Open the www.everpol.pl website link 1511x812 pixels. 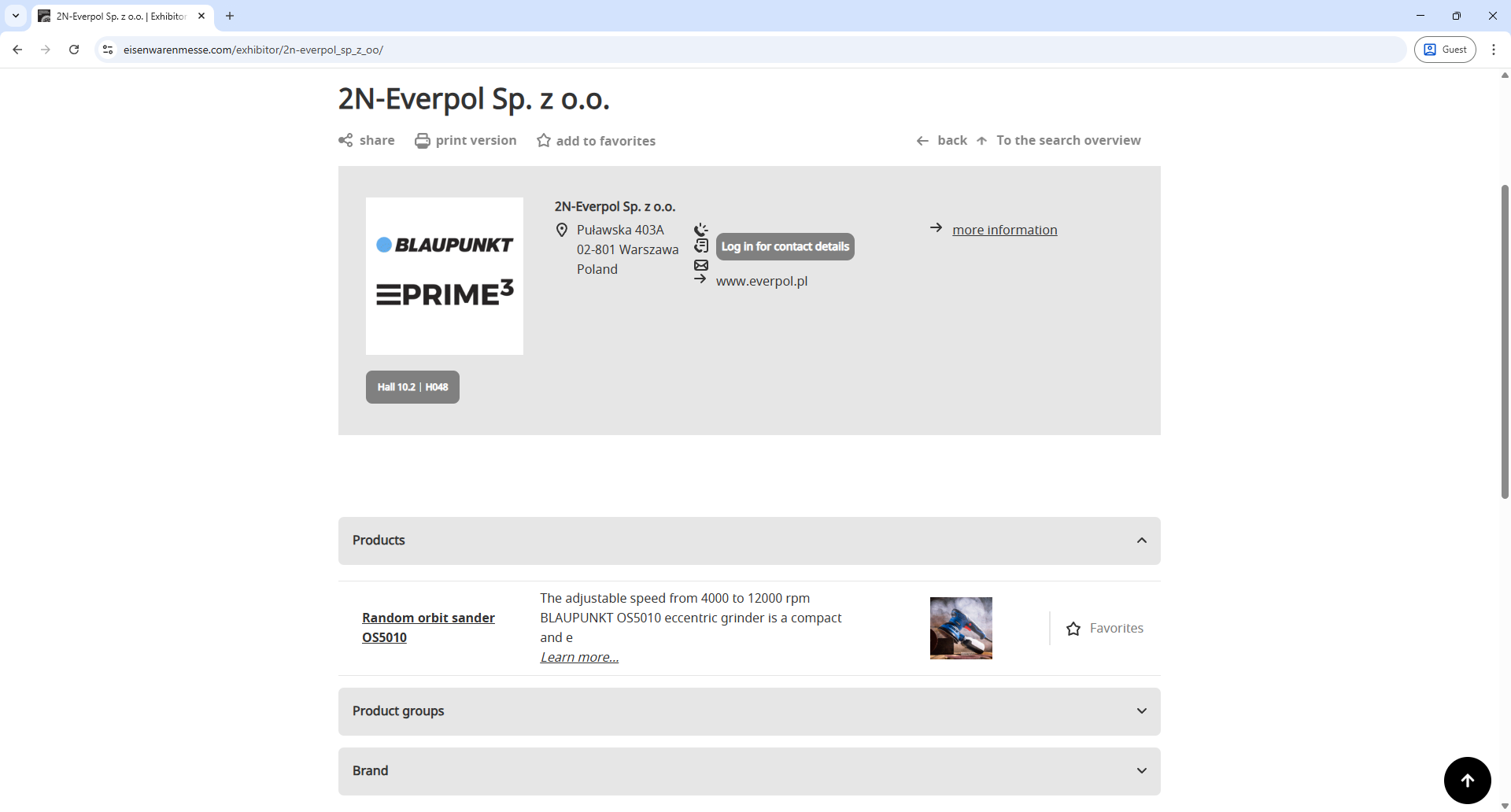[x=761, y=280]
